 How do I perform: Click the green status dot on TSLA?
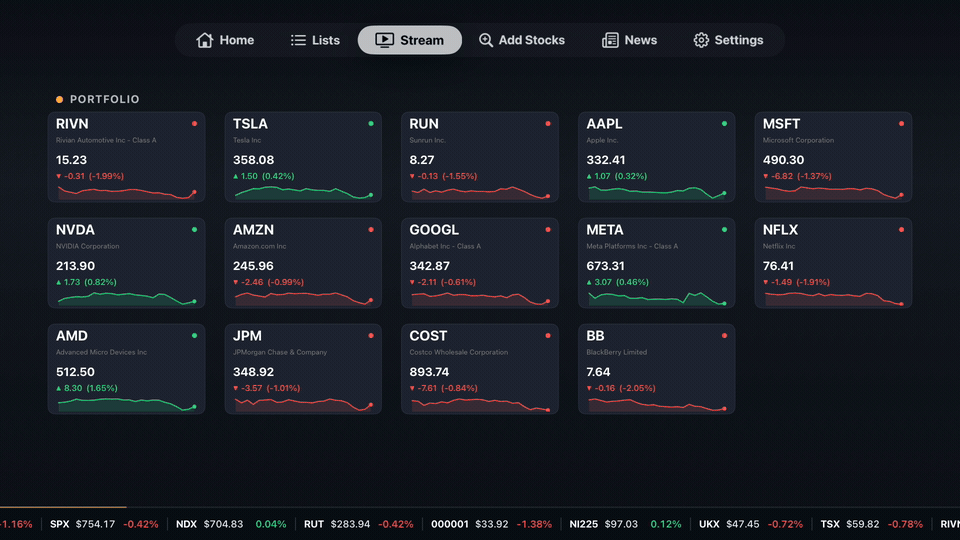click(x=371, y=124)
